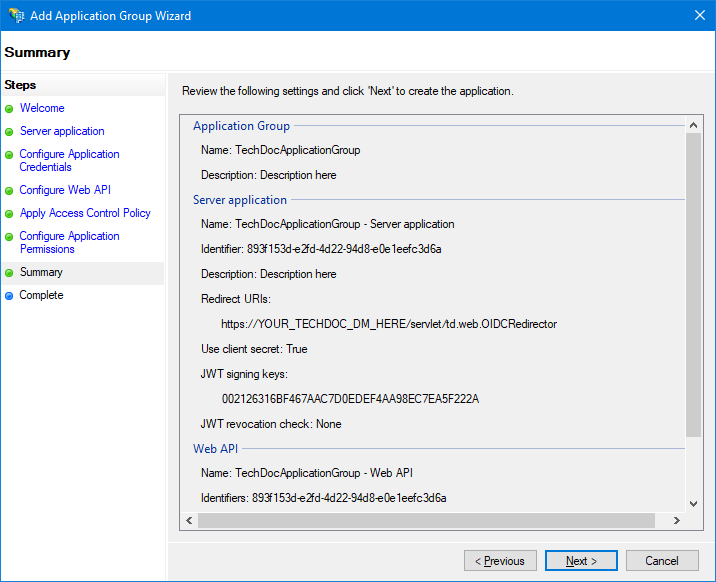Viewport: 716px width, 582px height.
Task: Click the 'JWT signing keys:' label
Action: (244, 374)
